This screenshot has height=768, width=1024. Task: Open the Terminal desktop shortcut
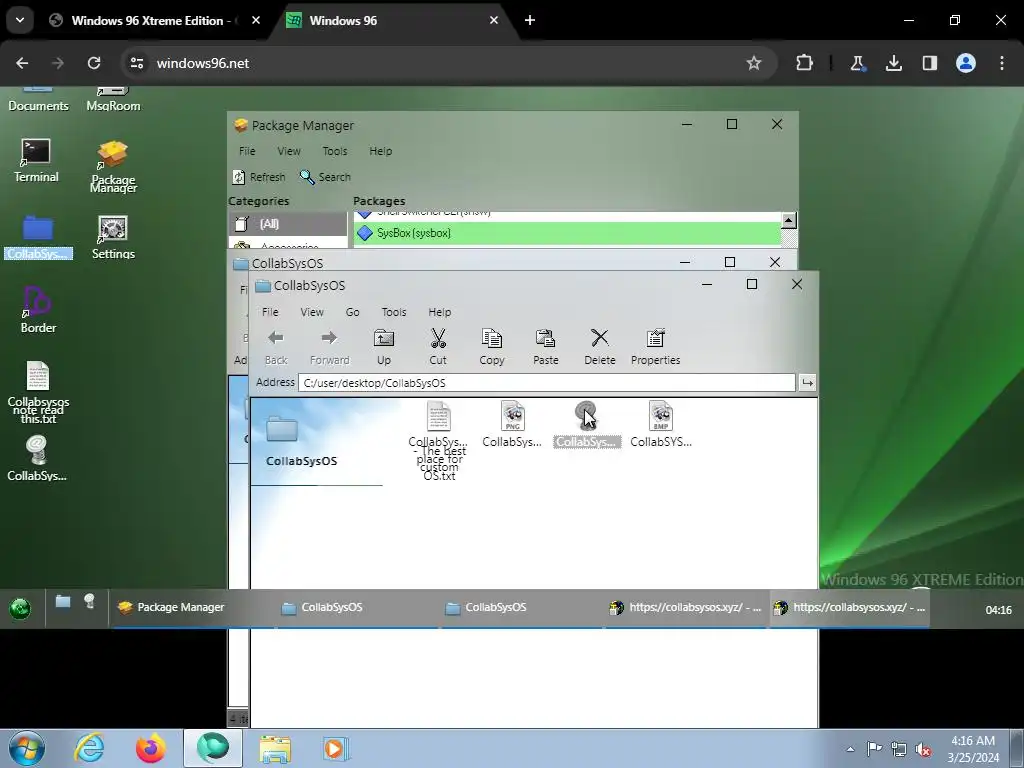pos(36,160)
